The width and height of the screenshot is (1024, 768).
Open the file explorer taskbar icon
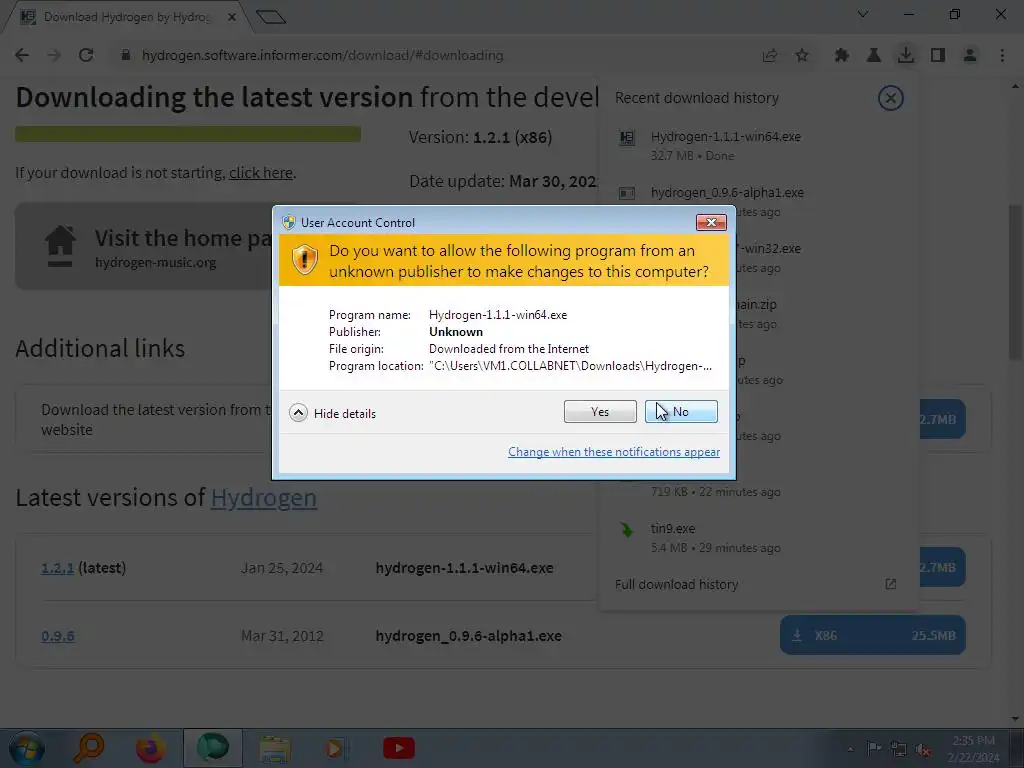tap(275, 748)
